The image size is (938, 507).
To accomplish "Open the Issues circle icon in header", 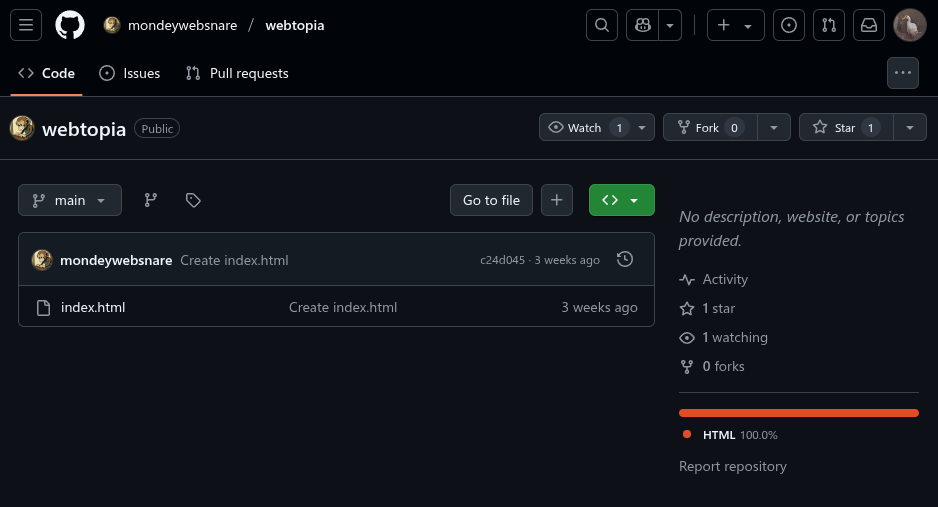I will coord(788,25).
